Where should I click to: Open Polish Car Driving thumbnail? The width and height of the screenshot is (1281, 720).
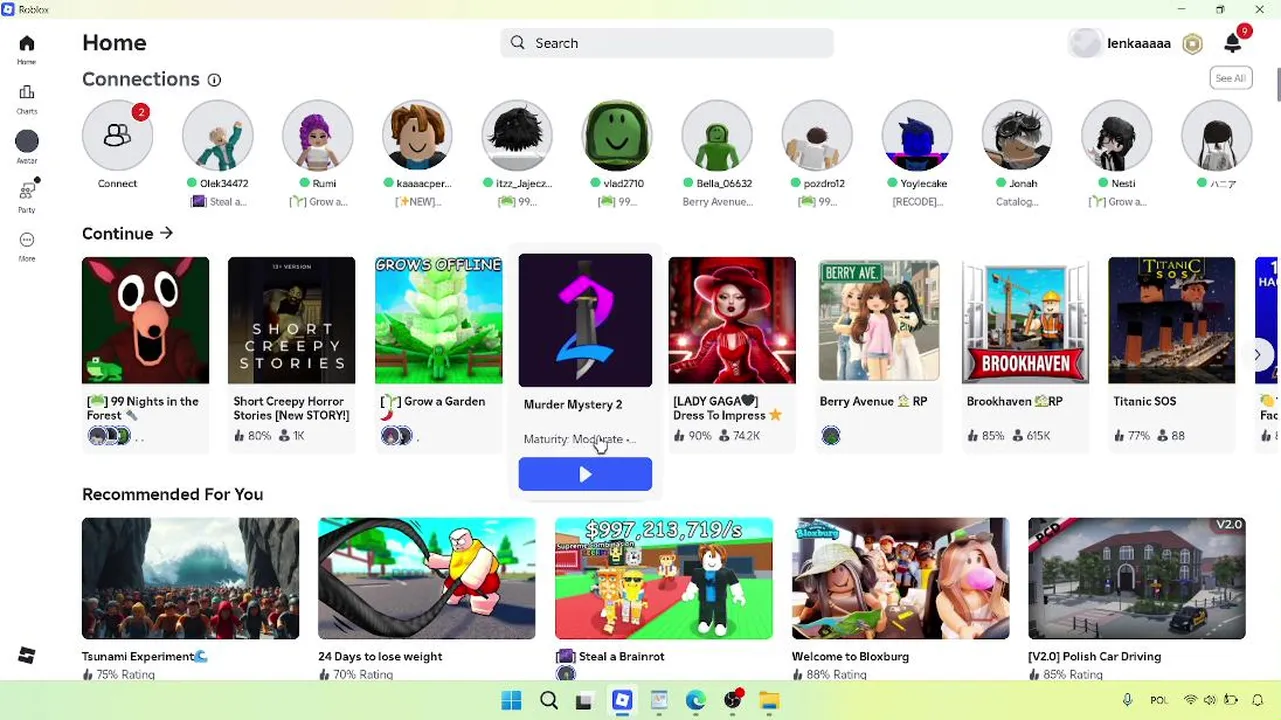coord(1137,578)
